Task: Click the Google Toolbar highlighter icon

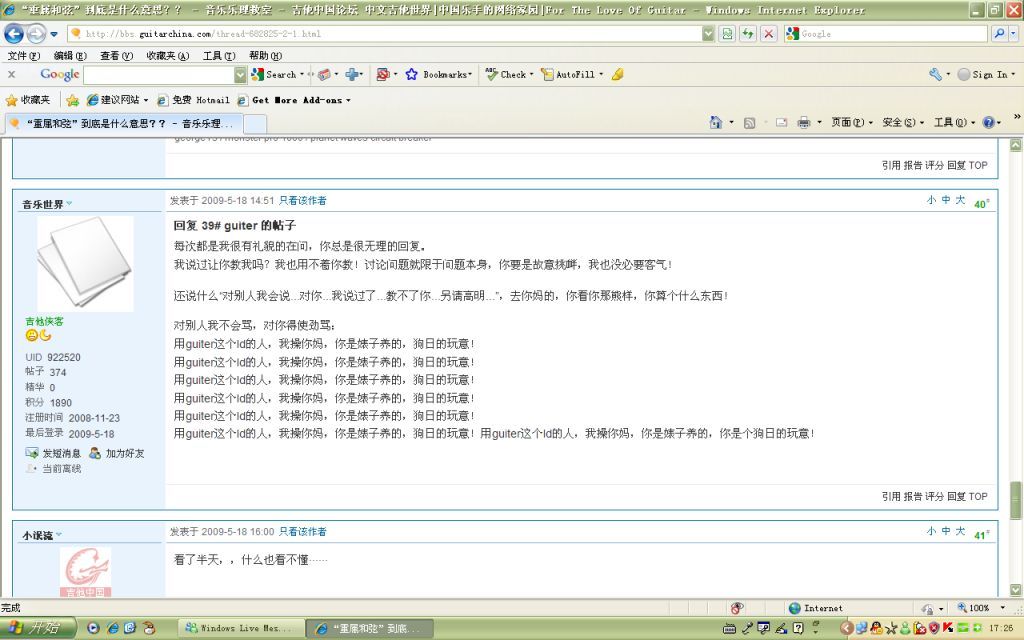Action: coord(617,74)
